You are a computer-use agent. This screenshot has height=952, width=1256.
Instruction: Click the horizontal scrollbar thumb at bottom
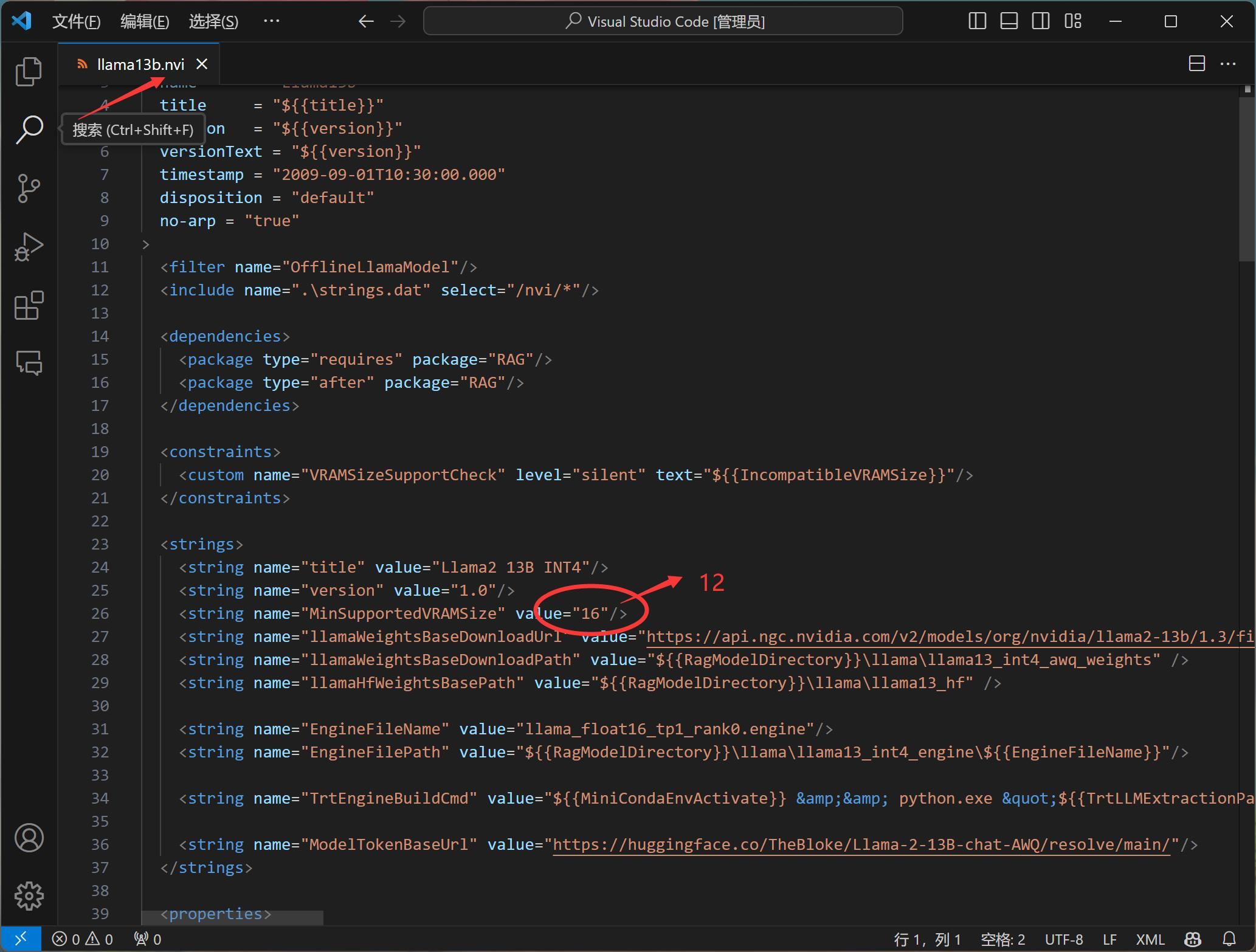coord(232,918)
